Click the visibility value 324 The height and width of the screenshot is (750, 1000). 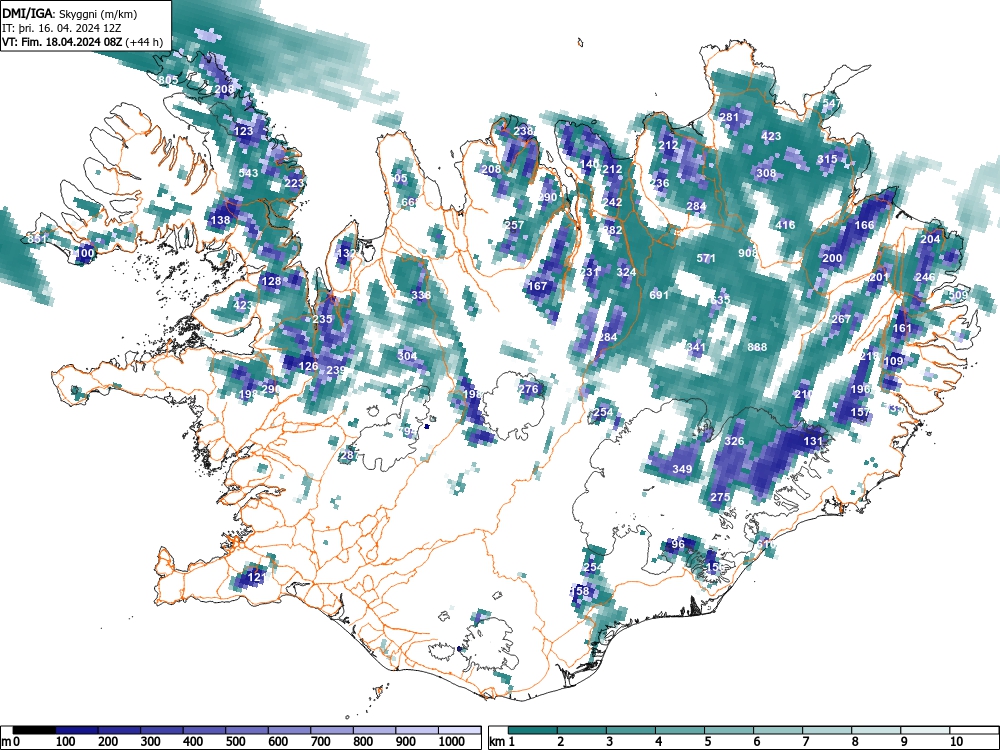click(626, 272)
